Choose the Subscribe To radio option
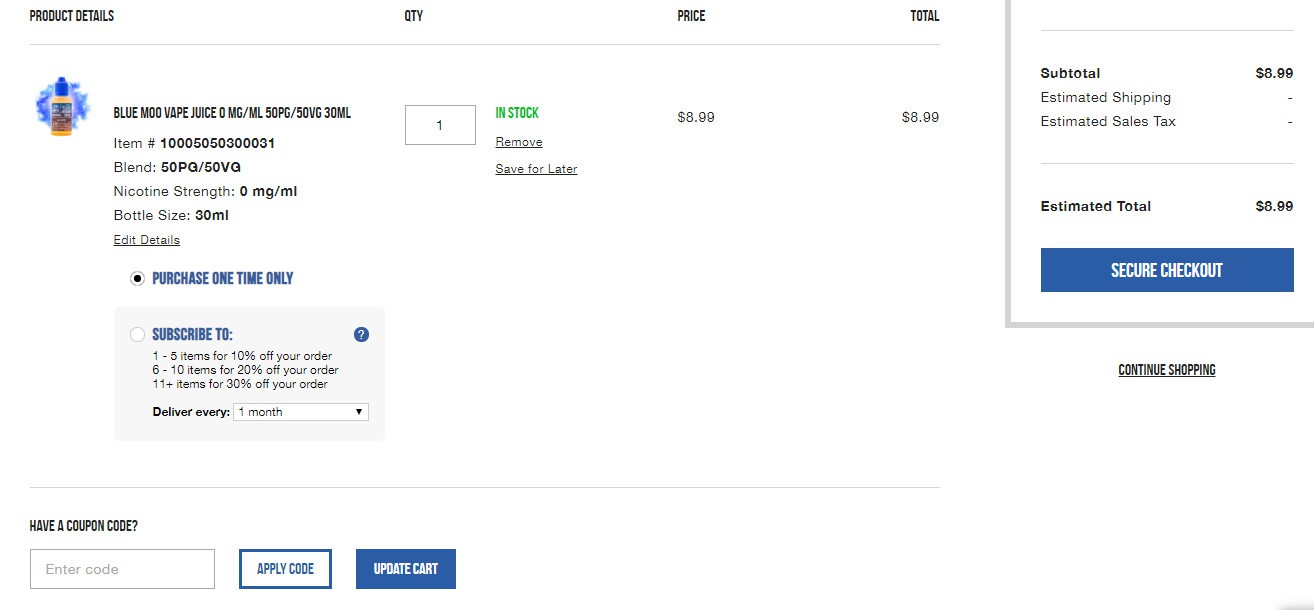This screenshot has width=1314, height=610. (138, 335)
